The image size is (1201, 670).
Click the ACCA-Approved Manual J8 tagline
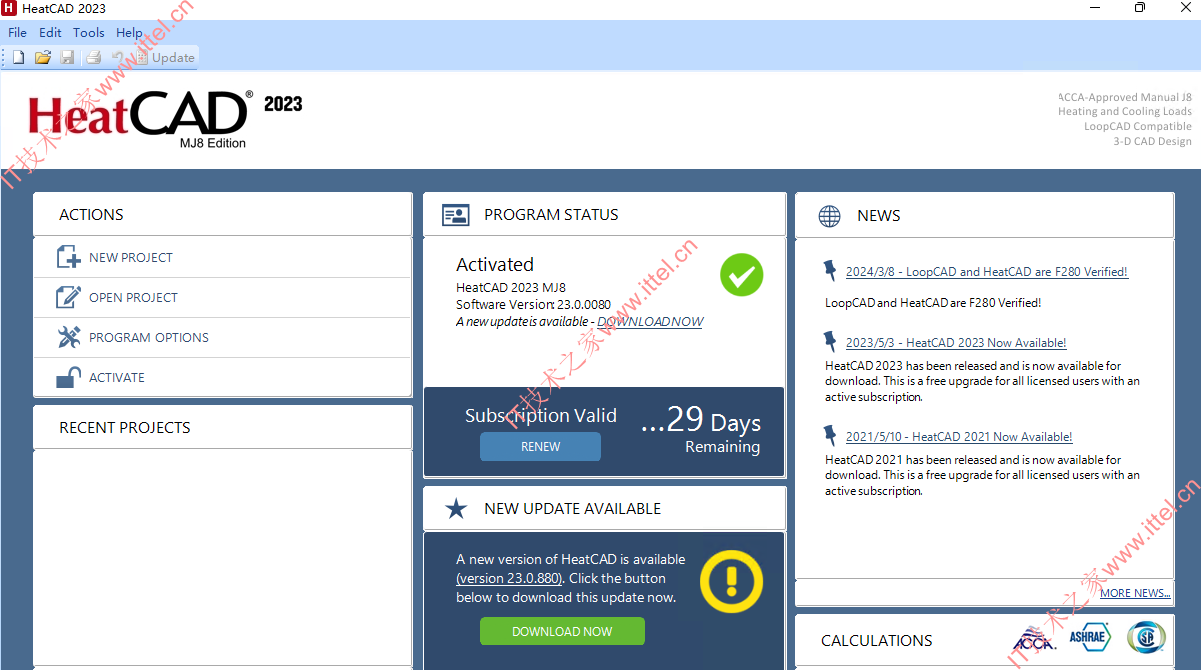pyautogui.click(x=1125, y=97)
